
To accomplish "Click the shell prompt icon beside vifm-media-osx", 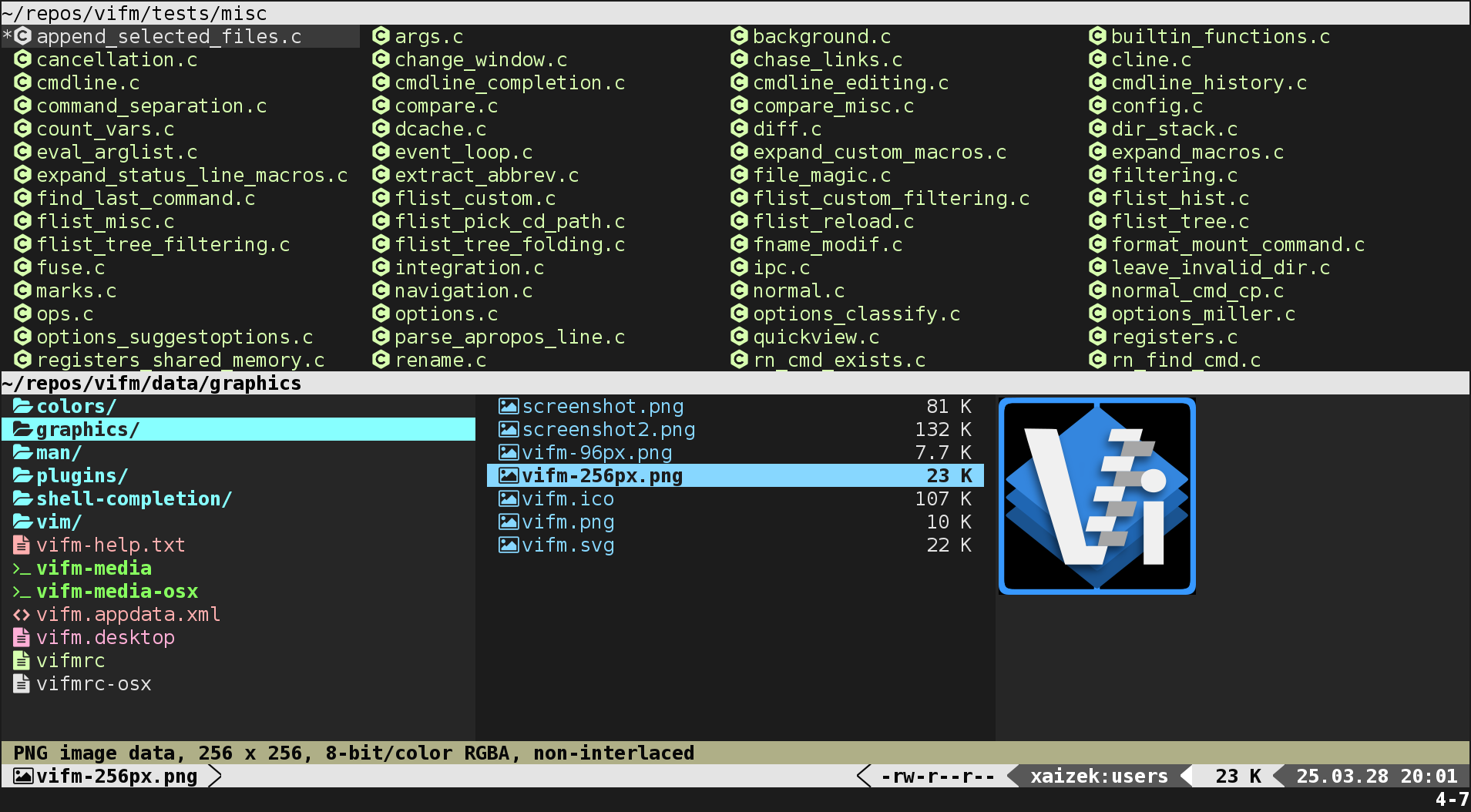I will pyautogui.click(x=22, y=592).
